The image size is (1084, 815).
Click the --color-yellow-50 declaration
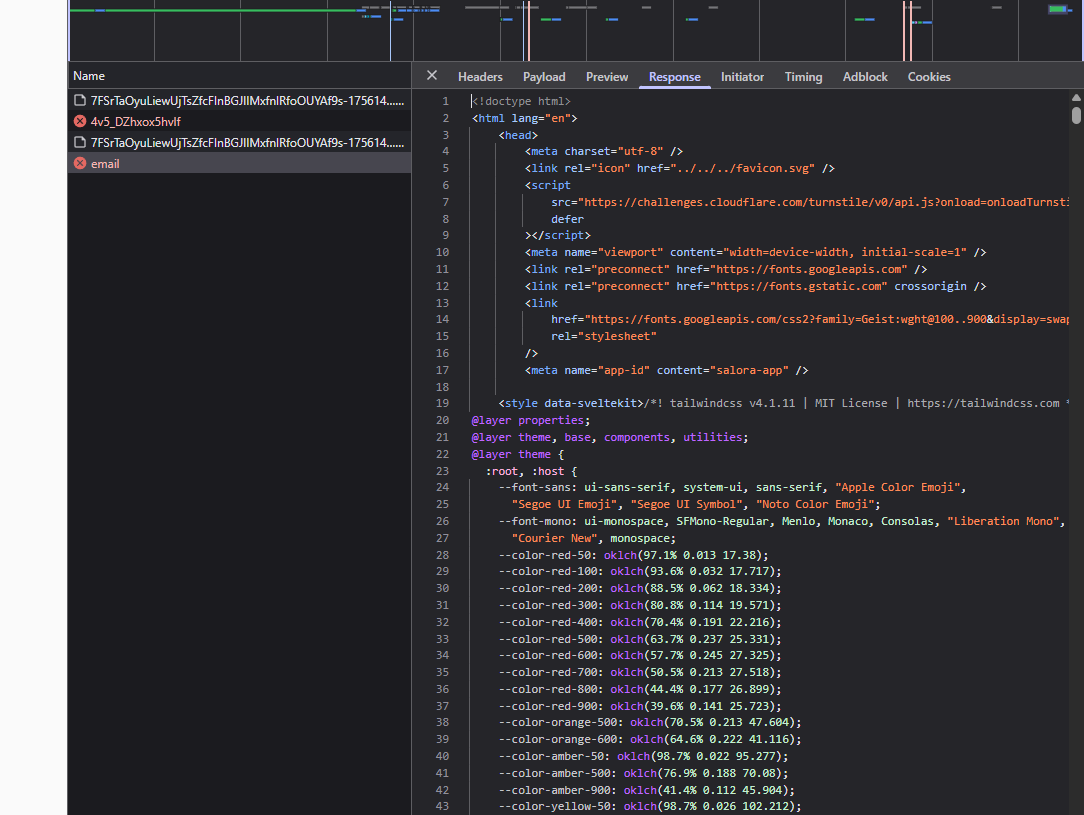coord(650,807)
